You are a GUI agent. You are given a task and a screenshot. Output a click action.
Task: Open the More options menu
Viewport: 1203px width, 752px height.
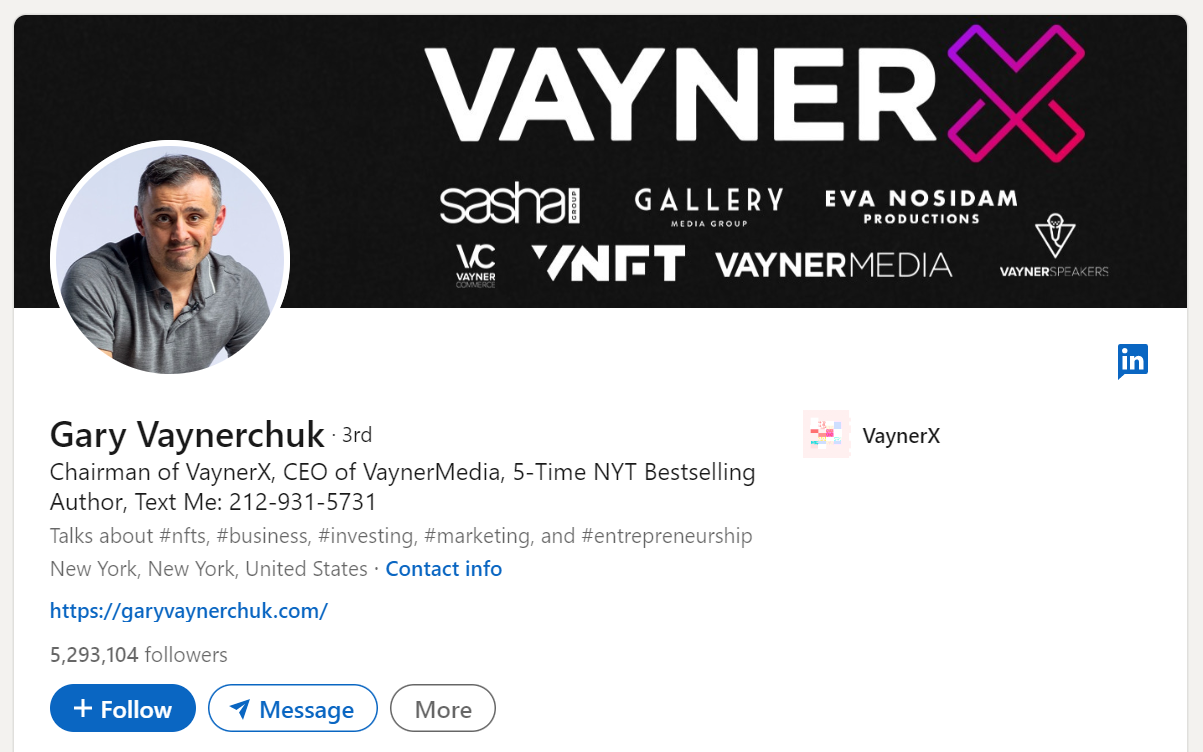tap(443, 709)
